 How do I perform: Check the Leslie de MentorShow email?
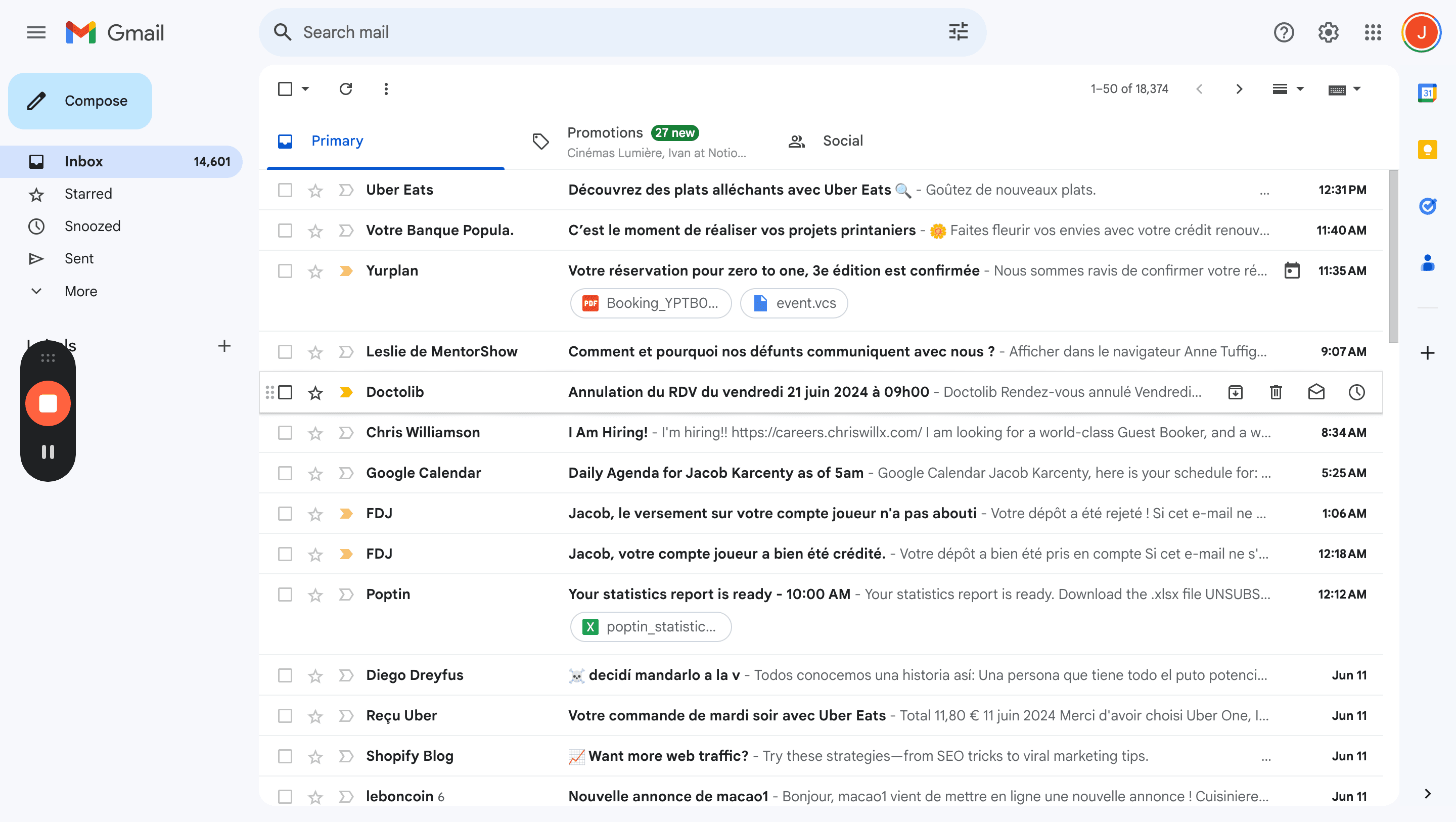pyautogui.click(x=285, y=352)
